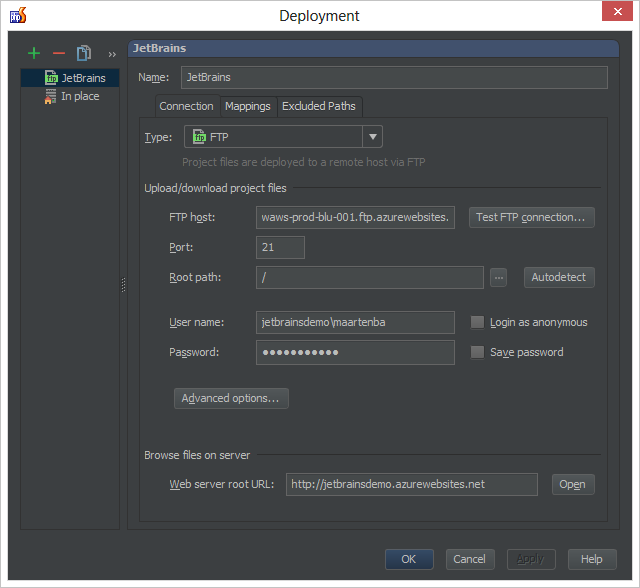The image size is (640, 588).
Task: Select the In place server entry
Action: coord(70,96)
